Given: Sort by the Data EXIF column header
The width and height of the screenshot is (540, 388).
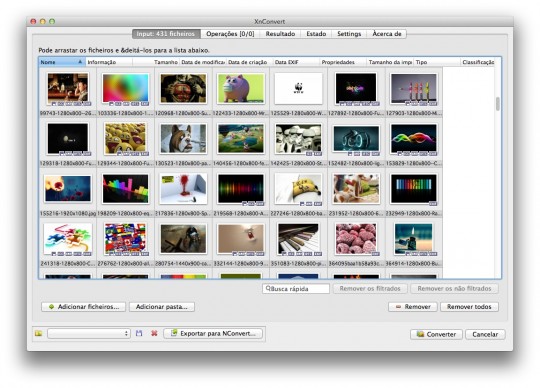Looking at the screenshot, I should [296, 62].
